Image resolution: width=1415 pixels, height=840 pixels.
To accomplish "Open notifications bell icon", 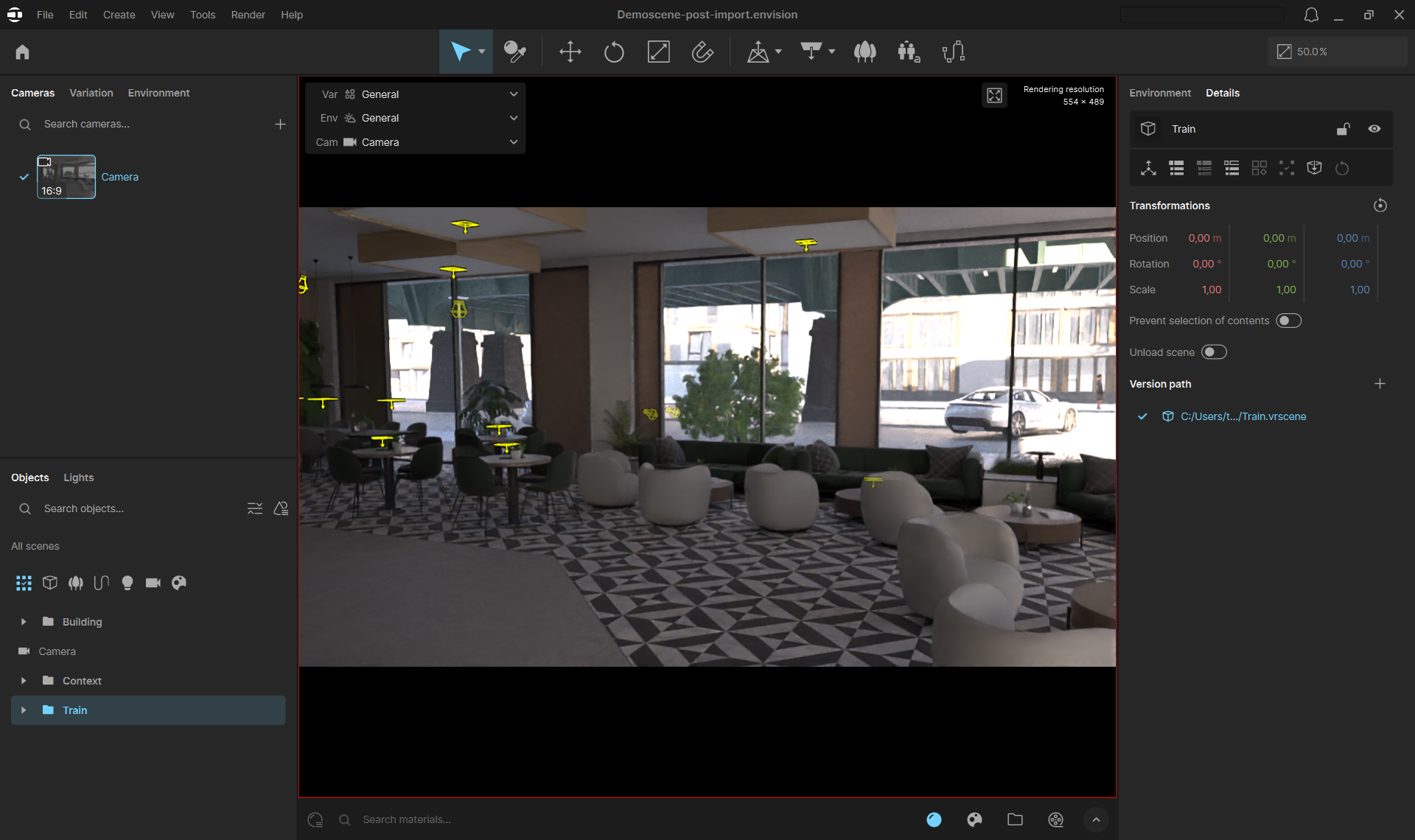I will click(x=1310, y=15).
